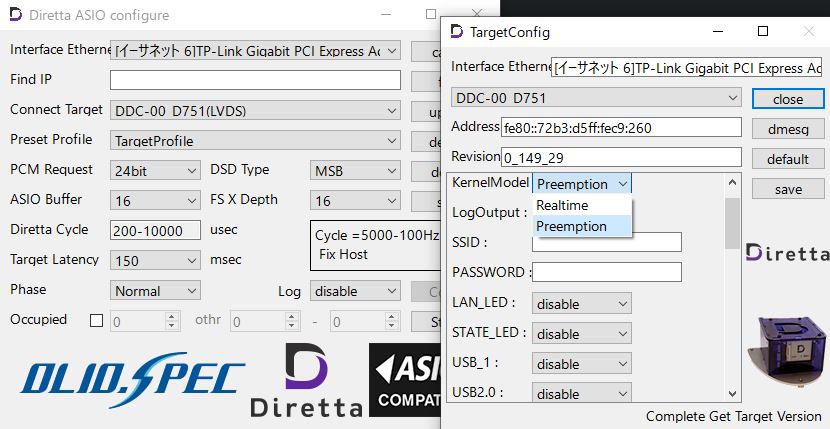Image resolution: width=830 pixels, height=429 pixels.
Task: Decrease the othr spinner value
Action: (x=291, y=325)
